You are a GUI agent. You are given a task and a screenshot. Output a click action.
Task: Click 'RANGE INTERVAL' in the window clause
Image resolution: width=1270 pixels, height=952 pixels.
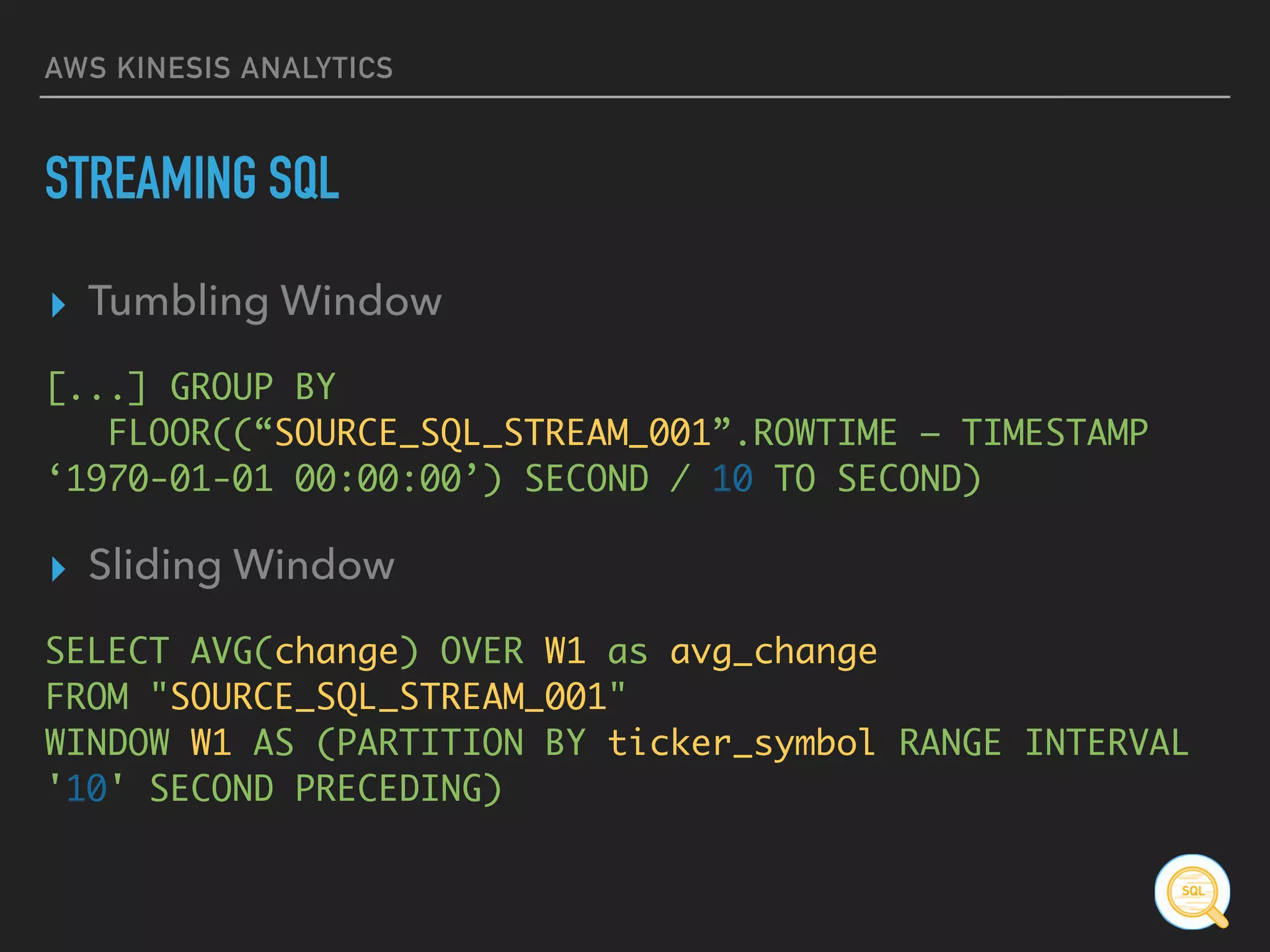point(1043,743)
